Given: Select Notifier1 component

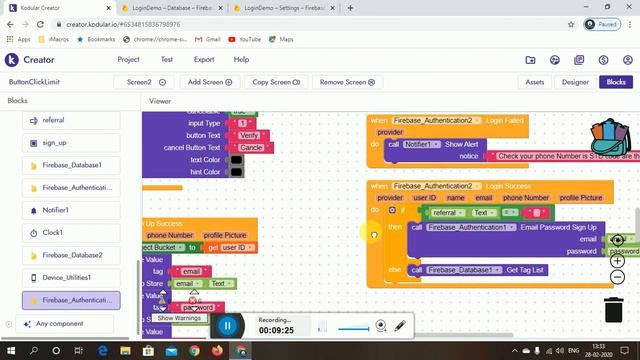Looking at the screenshot, I should (71, 210).
